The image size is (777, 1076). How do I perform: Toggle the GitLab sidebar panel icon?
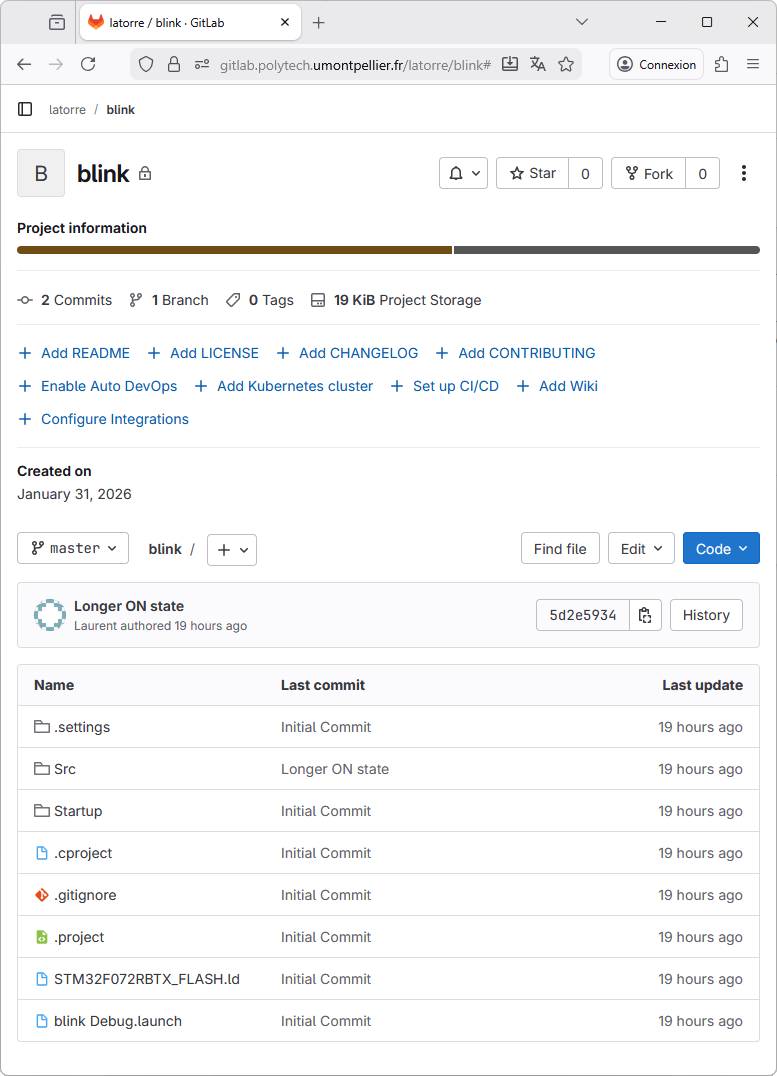25,109
